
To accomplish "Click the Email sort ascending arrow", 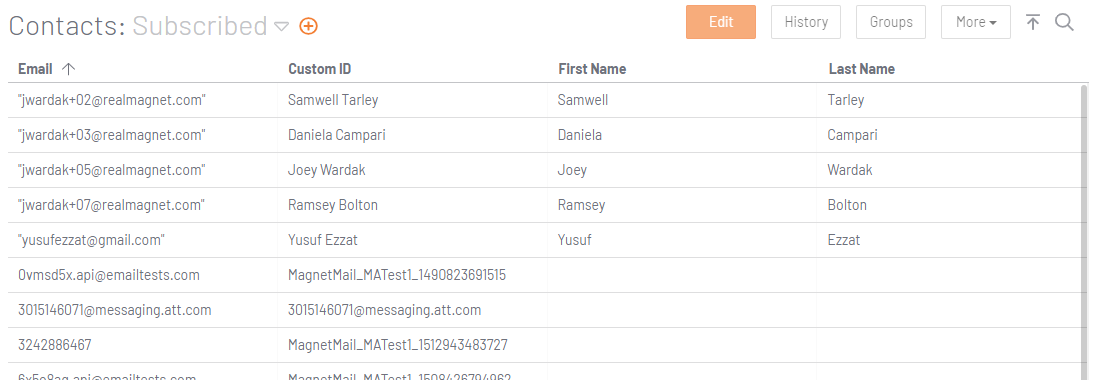I will [x=68, y=68].
